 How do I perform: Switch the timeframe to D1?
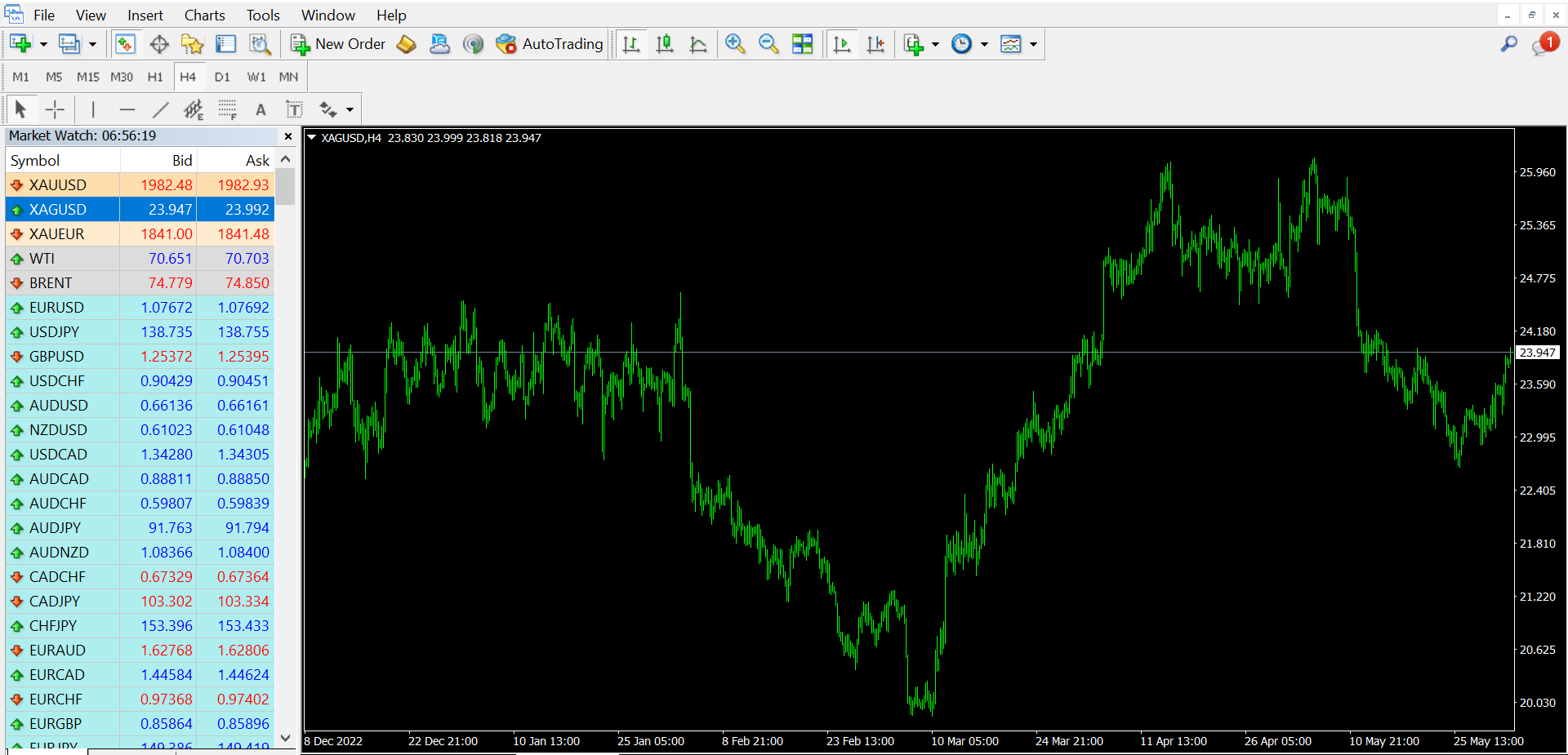222,77
